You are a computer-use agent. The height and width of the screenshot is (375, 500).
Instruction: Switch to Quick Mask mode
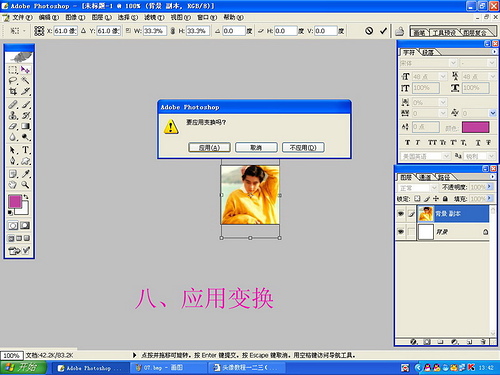25,226
